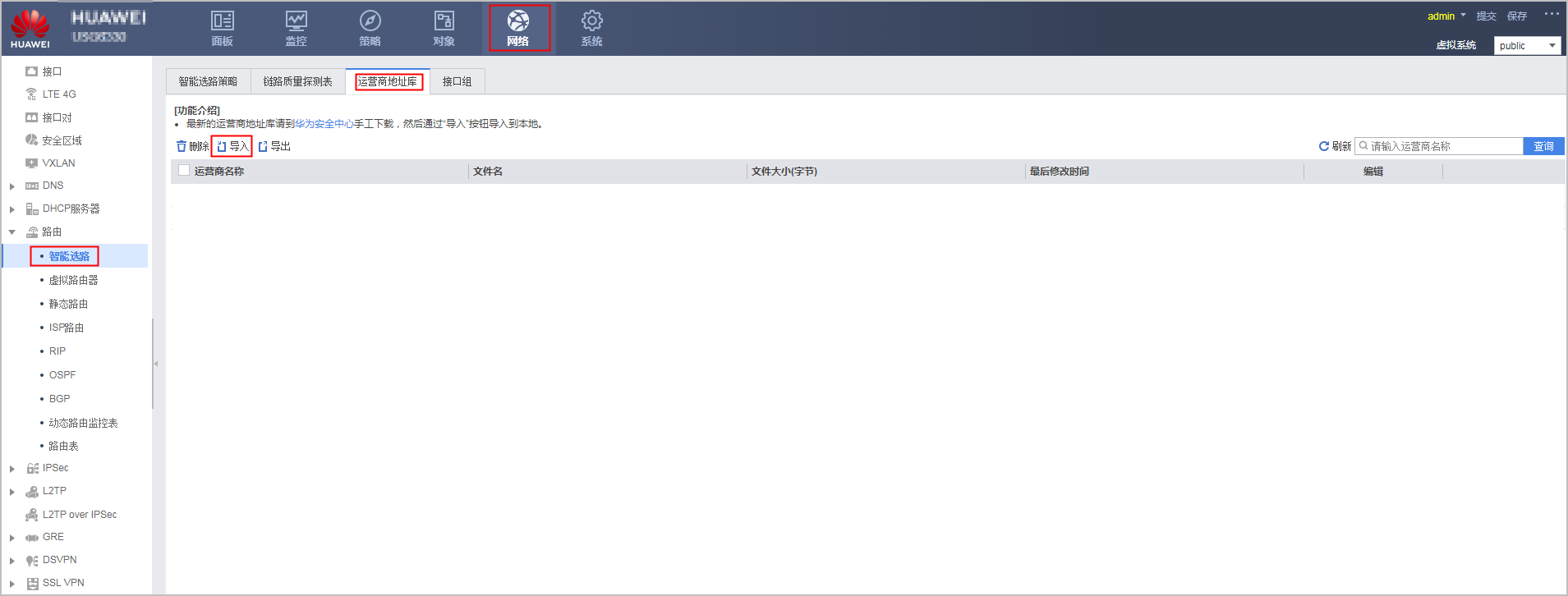The width and height of the screenshot is (1568, 596).
Task: Open the 策略 policy compass icon
Action: (x=370, y=21)
